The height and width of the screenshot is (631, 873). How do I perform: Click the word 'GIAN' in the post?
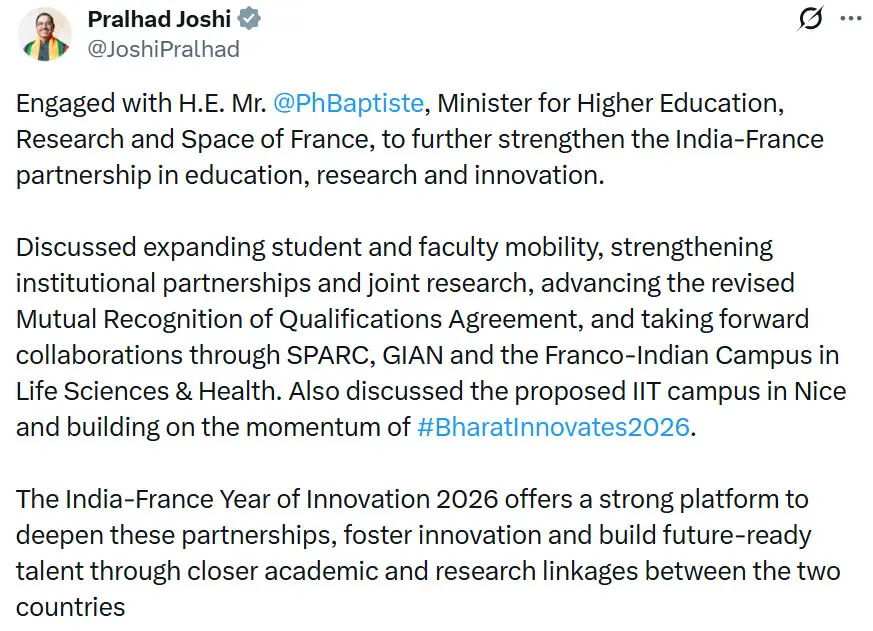(413, 355)
